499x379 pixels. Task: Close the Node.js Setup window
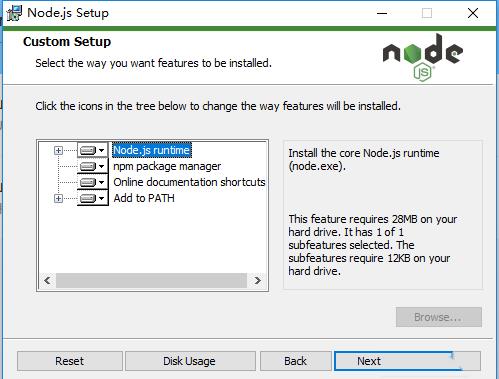click(473, 13)
